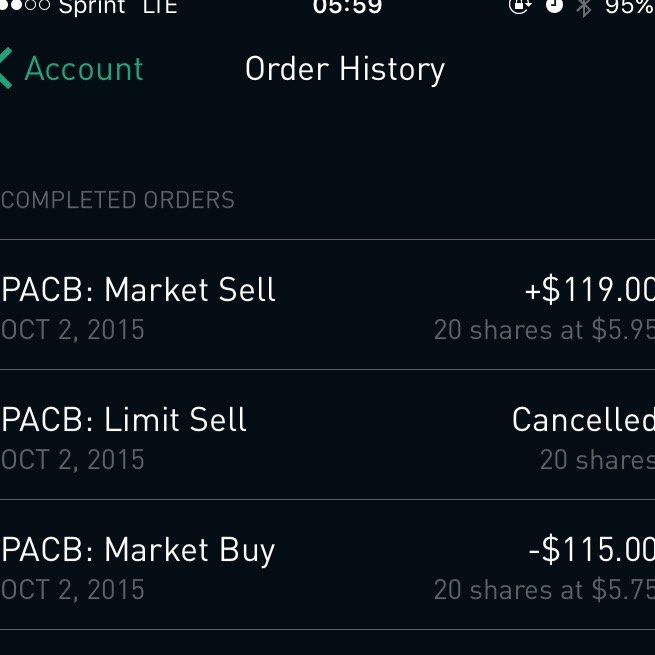Select the 20 shares at $5.95 detail

(x=544, y=330)
